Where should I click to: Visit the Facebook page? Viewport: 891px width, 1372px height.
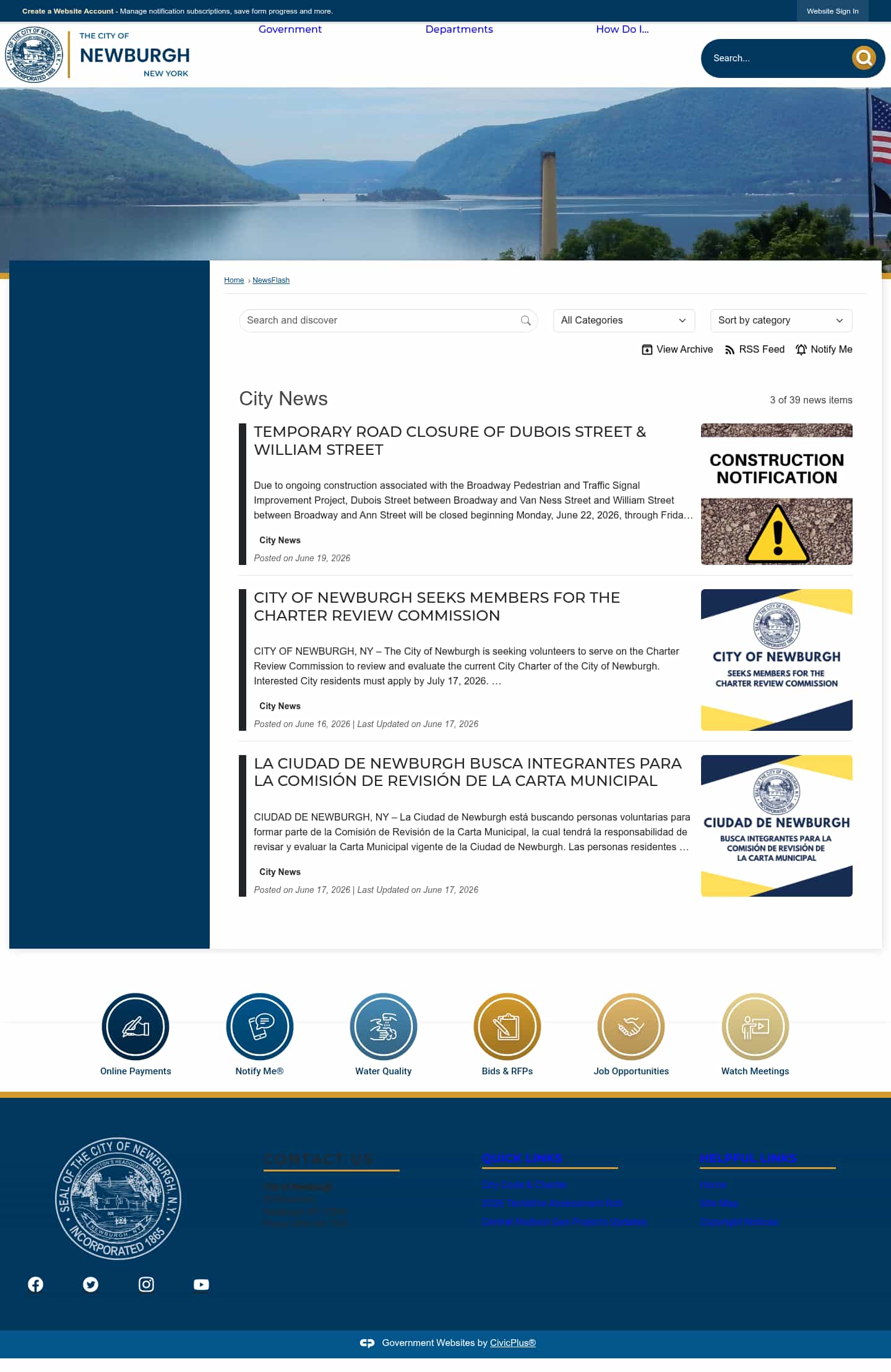(x=36, y=1285)
